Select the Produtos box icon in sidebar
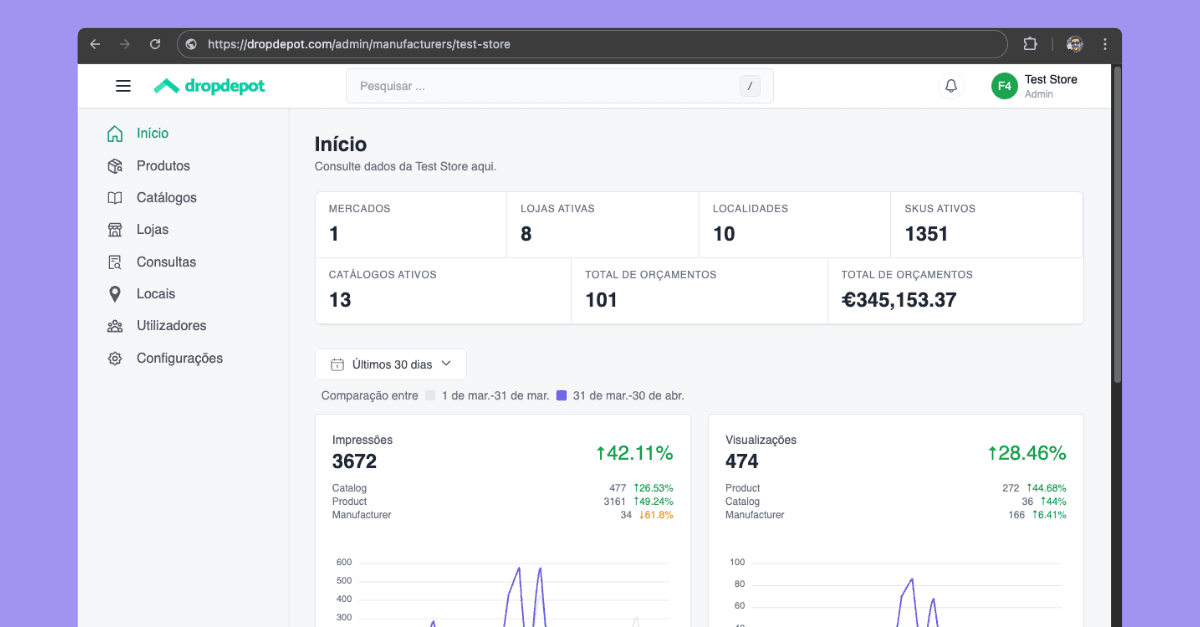 pos(115,165)
